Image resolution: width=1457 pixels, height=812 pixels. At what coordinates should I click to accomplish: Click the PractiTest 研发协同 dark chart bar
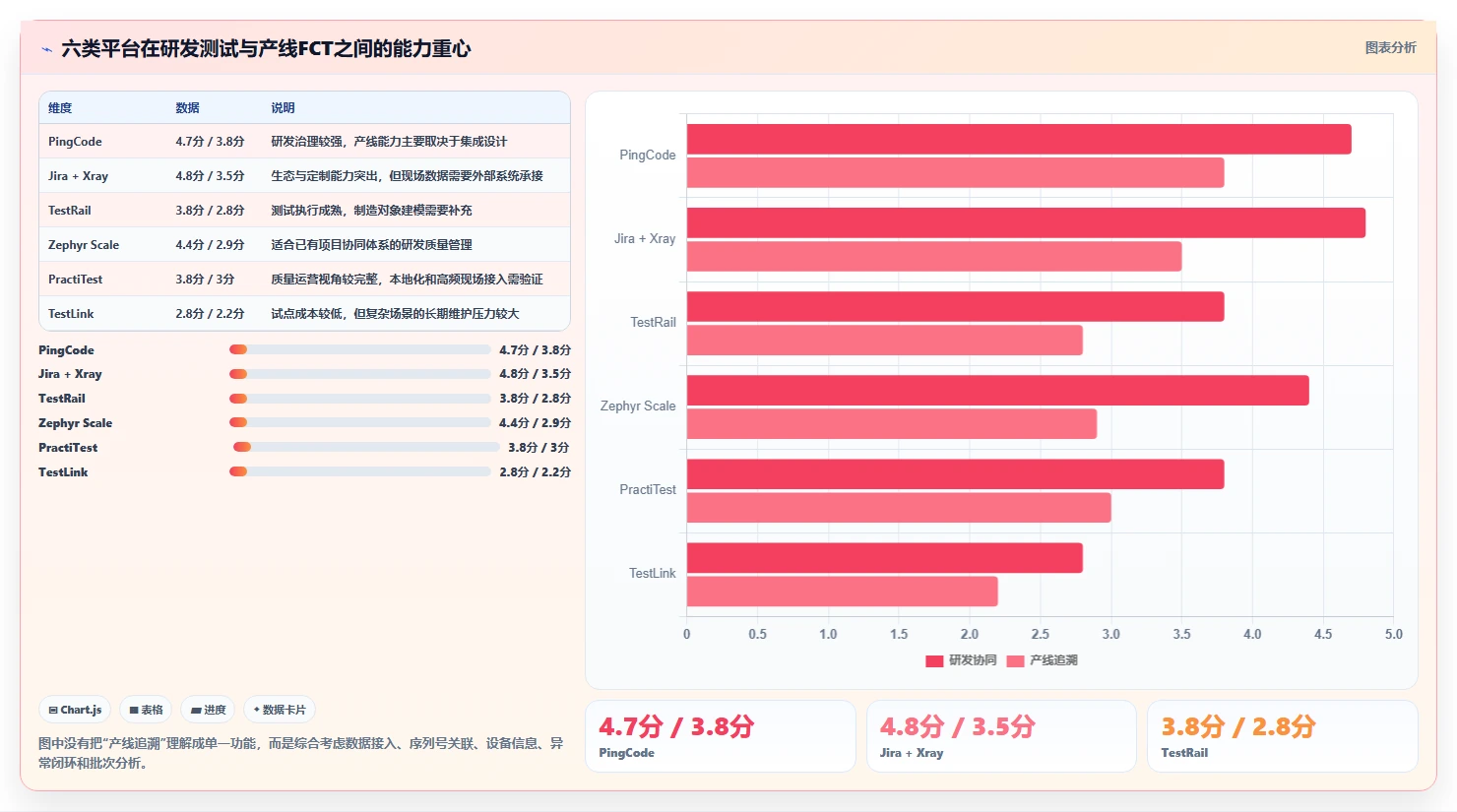click(x=955, y=473)
